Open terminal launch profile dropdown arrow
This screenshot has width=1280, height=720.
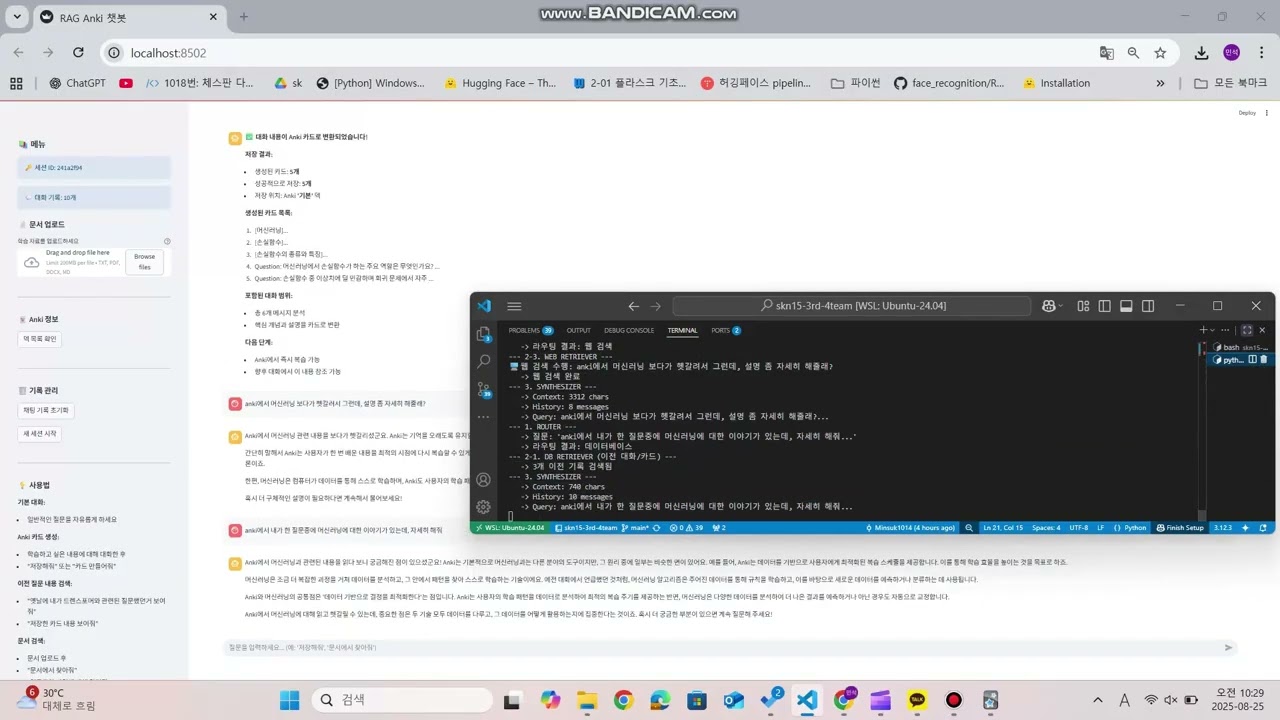[x=1215, y=330]
